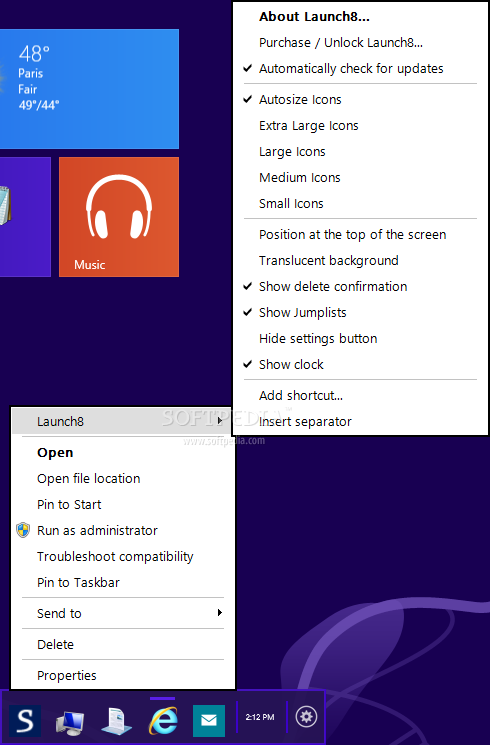
Task: Toggle Show Jumplists option
Action: click(x=360, y=313)
